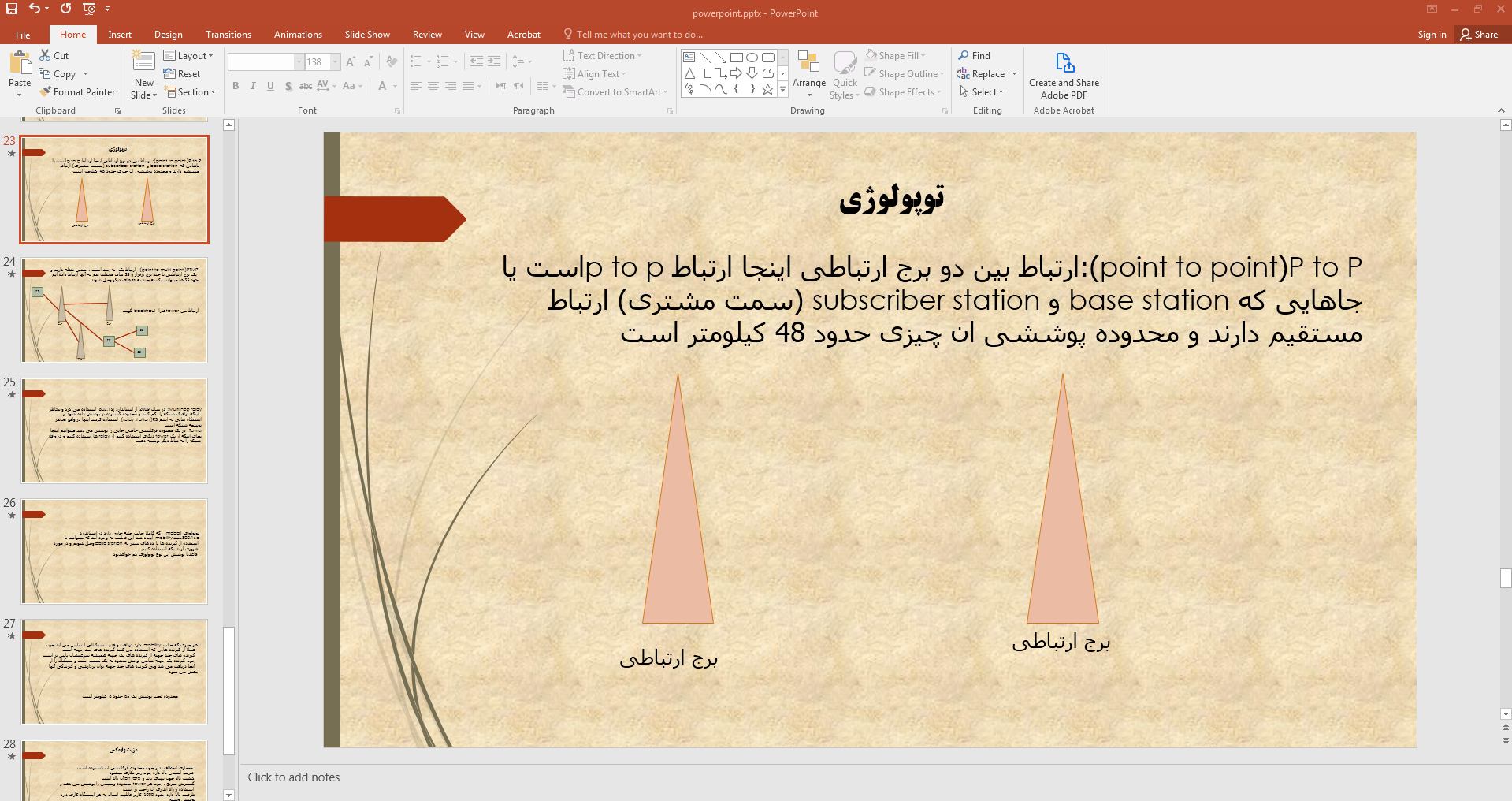Decrease font size
Viewport: 1512px width, 801px height.
(x=368, y=62)
